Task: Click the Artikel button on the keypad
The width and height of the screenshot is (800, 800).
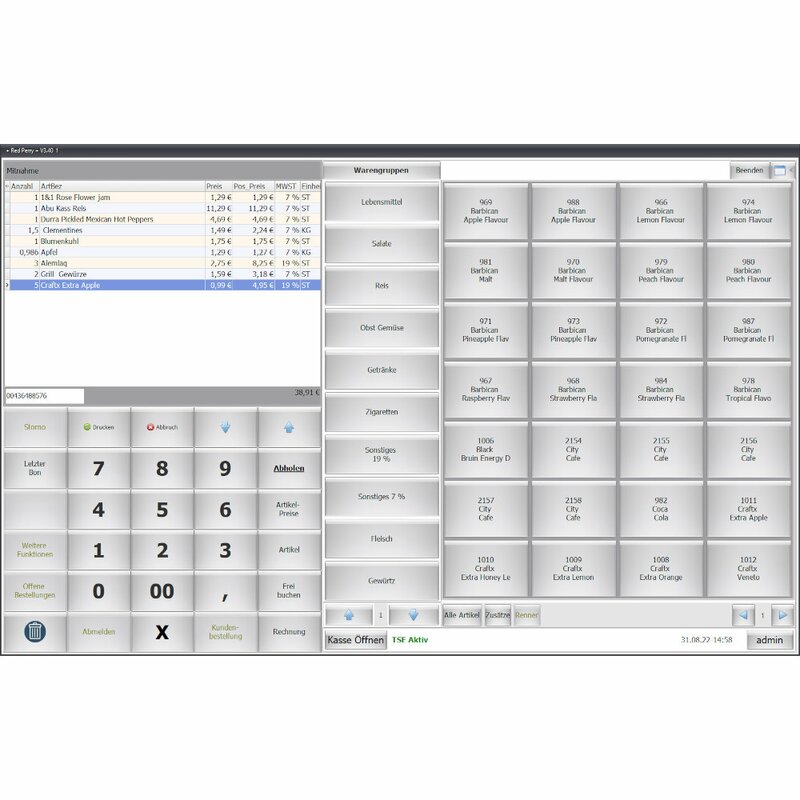Action: 289,550
